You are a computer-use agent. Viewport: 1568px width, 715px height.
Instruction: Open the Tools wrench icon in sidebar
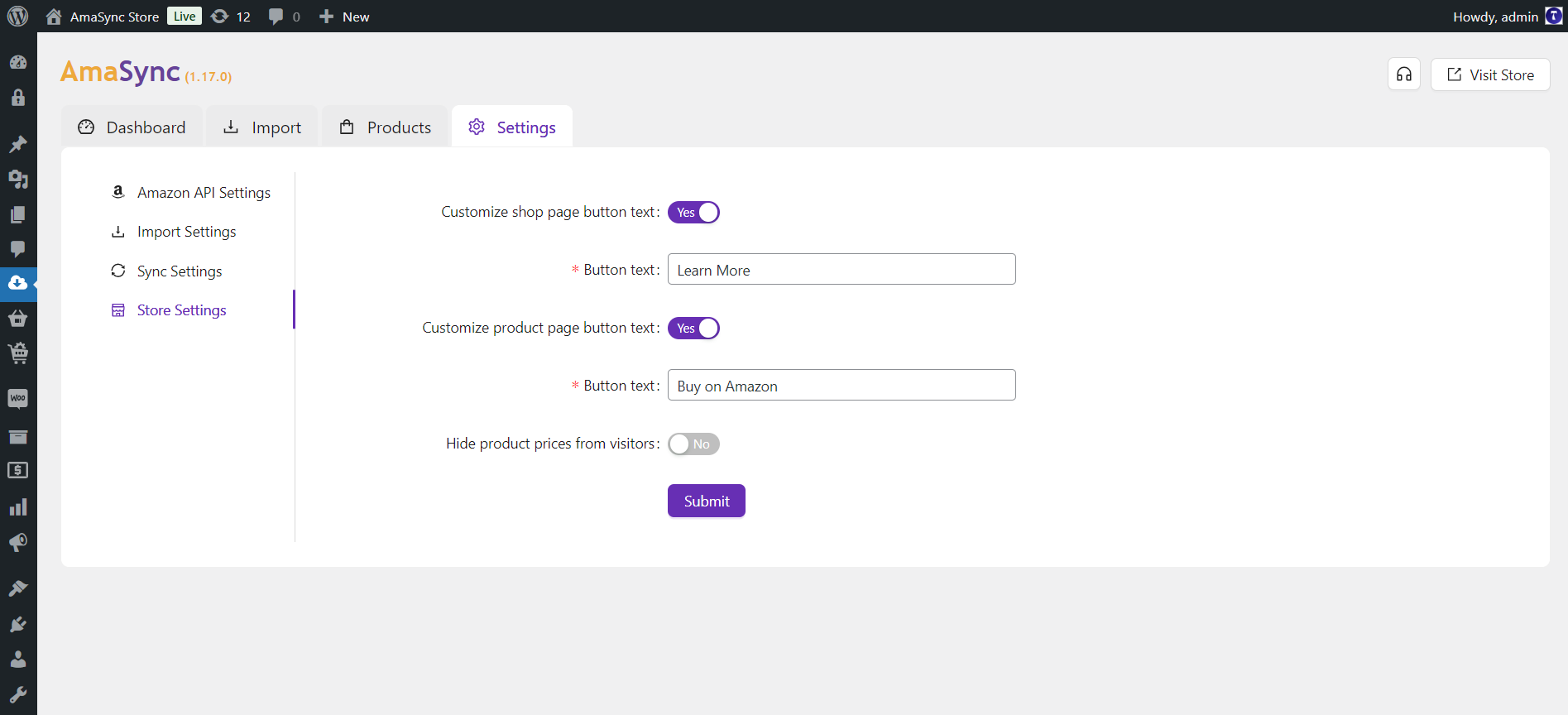(18, 694)
